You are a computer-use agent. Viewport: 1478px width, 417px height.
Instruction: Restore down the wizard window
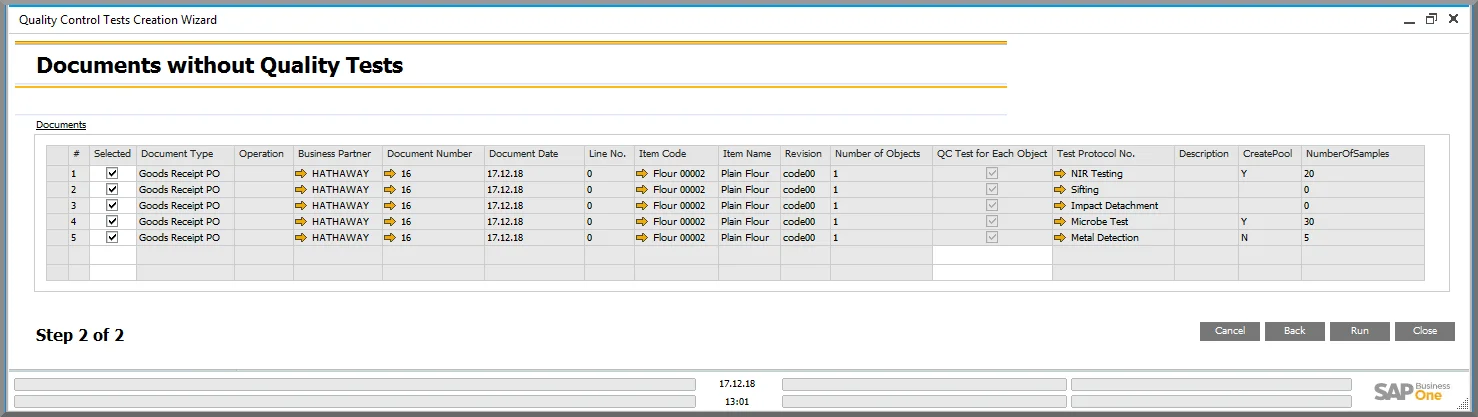coord(1432,19)
